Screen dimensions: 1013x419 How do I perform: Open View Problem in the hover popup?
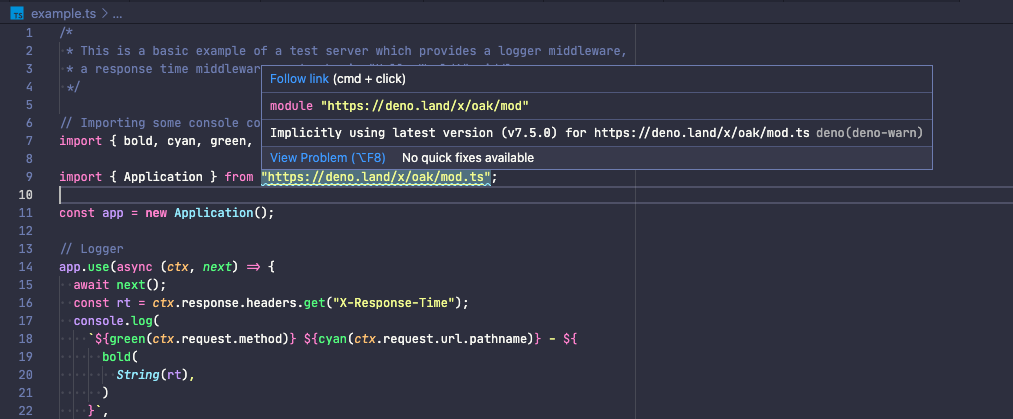327,158
